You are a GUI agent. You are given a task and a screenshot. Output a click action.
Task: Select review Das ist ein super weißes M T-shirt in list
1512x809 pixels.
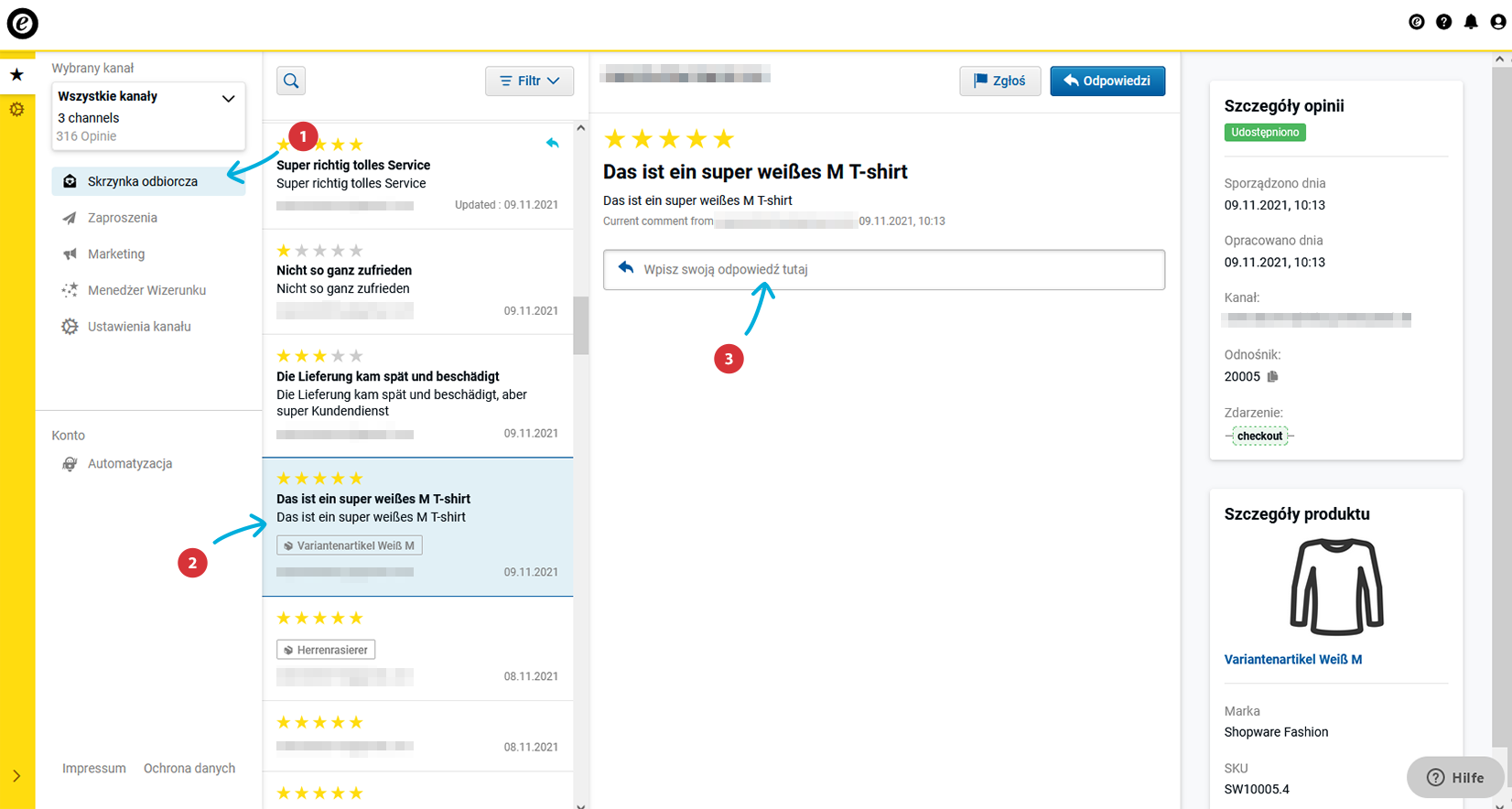coord(418,527)
